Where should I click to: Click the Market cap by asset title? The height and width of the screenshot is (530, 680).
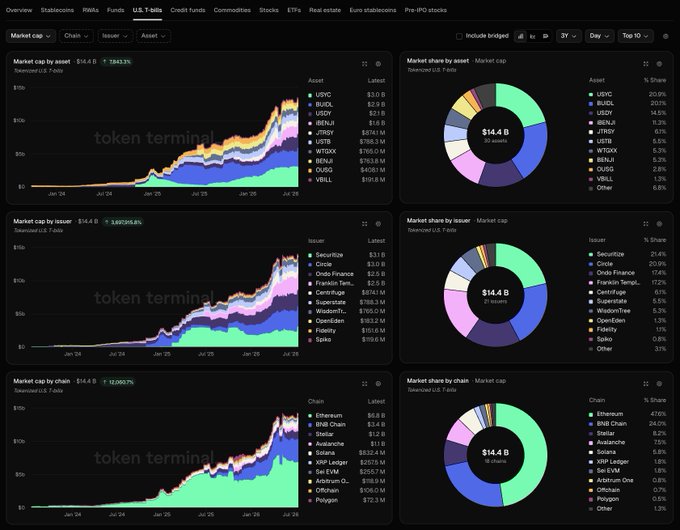42,62
